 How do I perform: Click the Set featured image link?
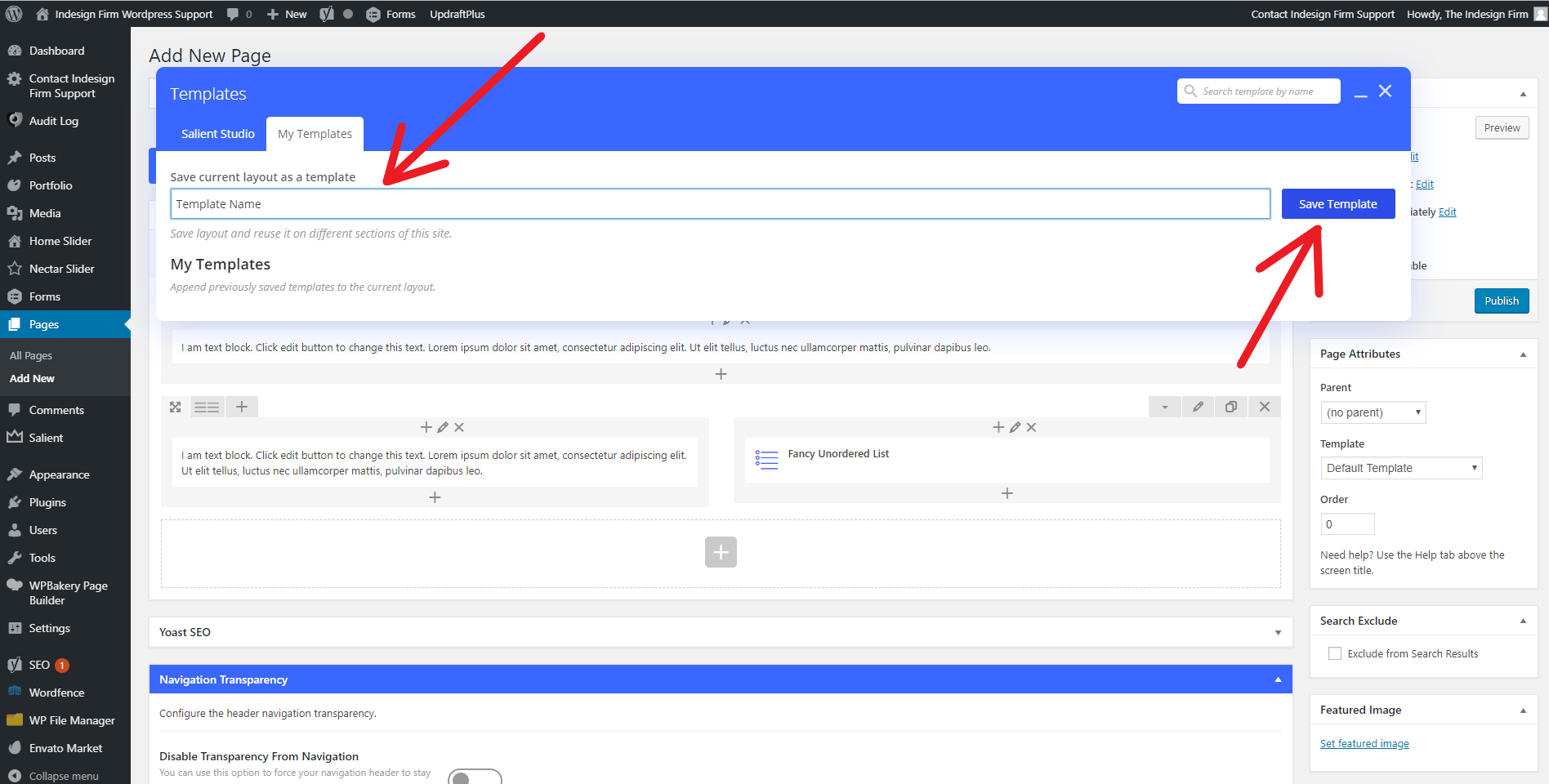pos(1364,743)
